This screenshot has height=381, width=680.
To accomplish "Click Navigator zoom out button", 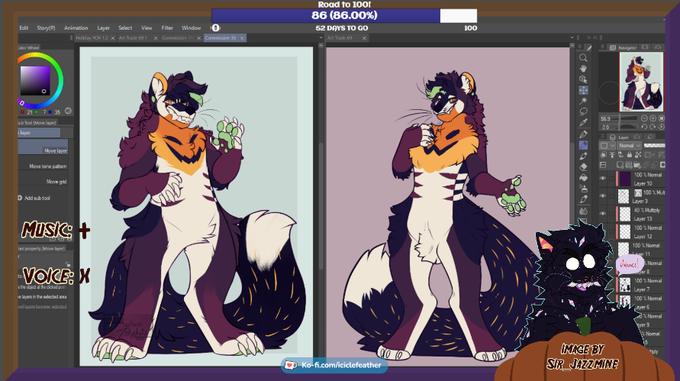I will pos(644,118).
